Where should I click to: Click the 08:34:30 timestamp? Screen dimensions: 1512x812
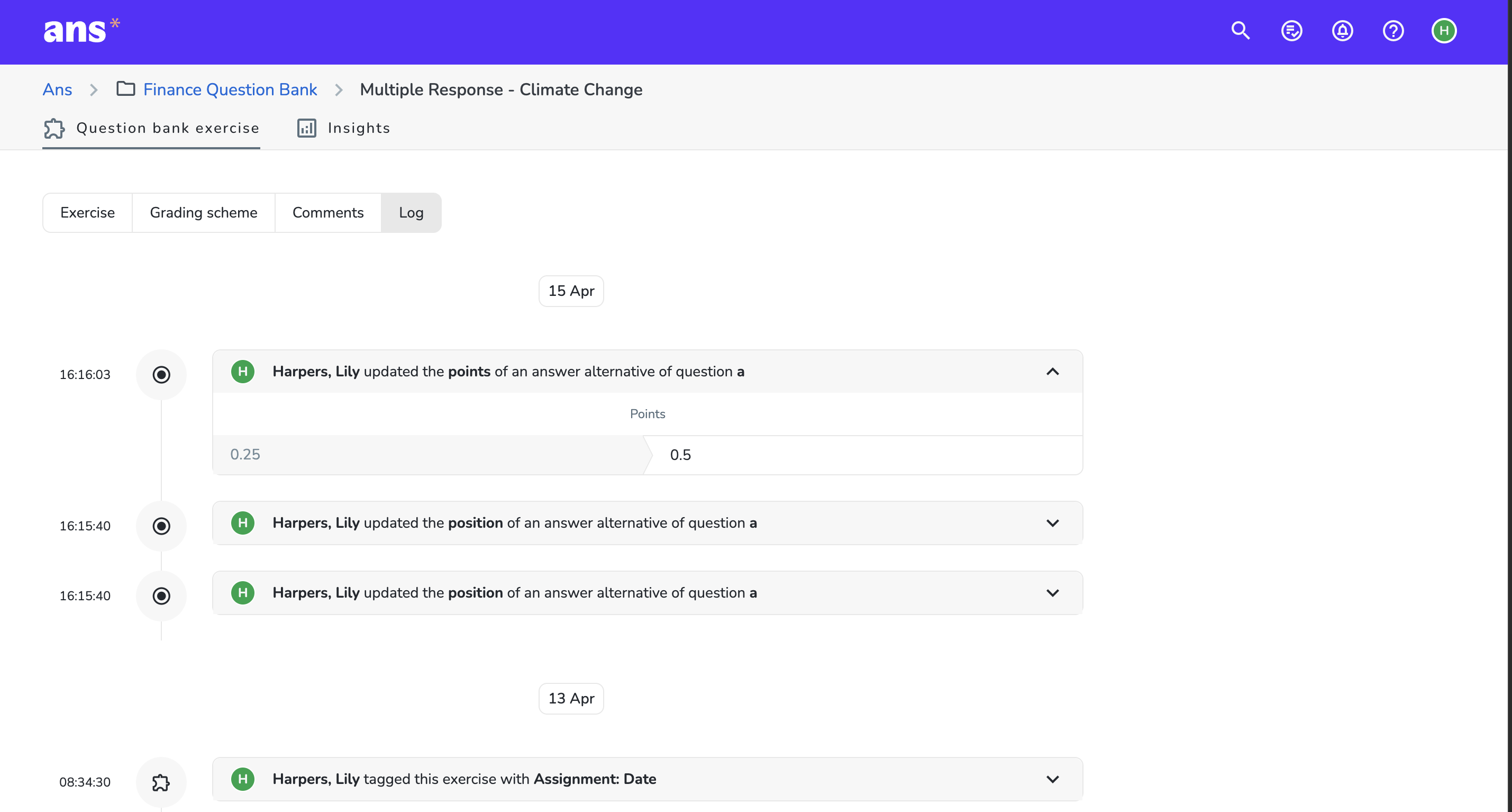coord(85,782)
